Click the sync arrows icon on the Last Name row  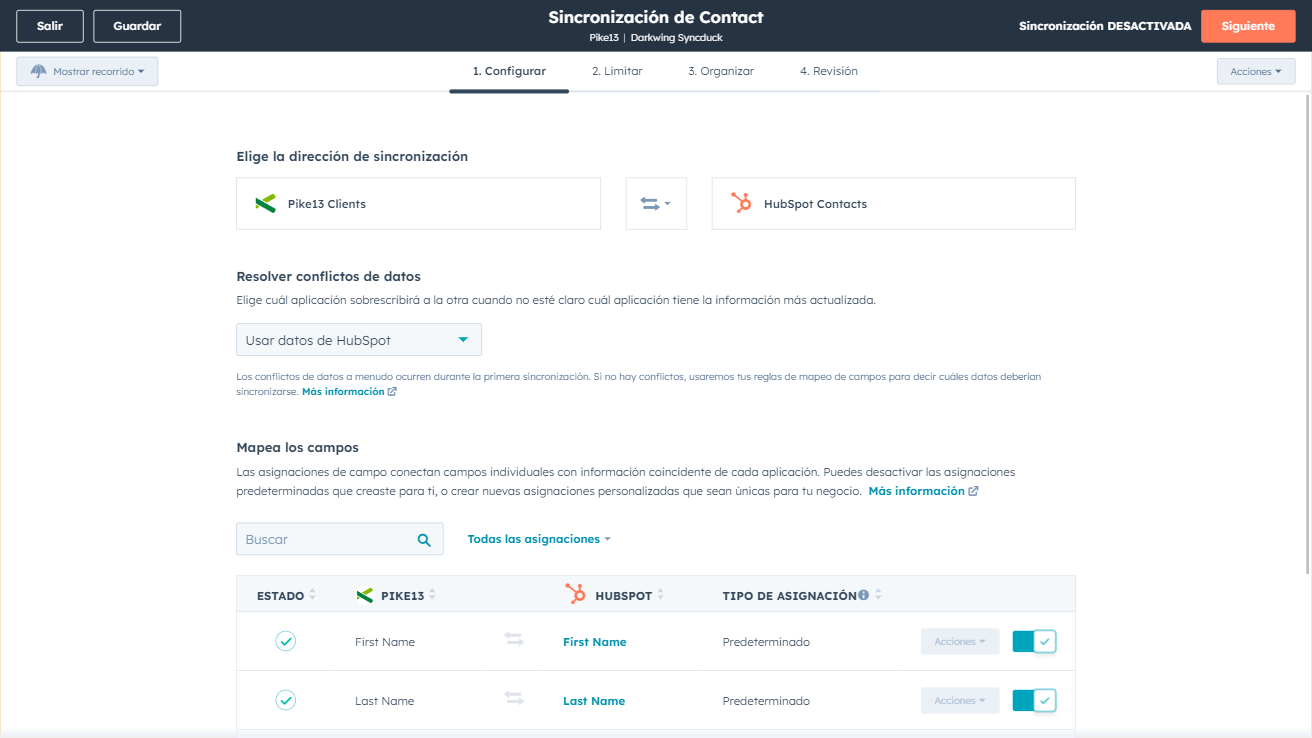tap(513, 700)
